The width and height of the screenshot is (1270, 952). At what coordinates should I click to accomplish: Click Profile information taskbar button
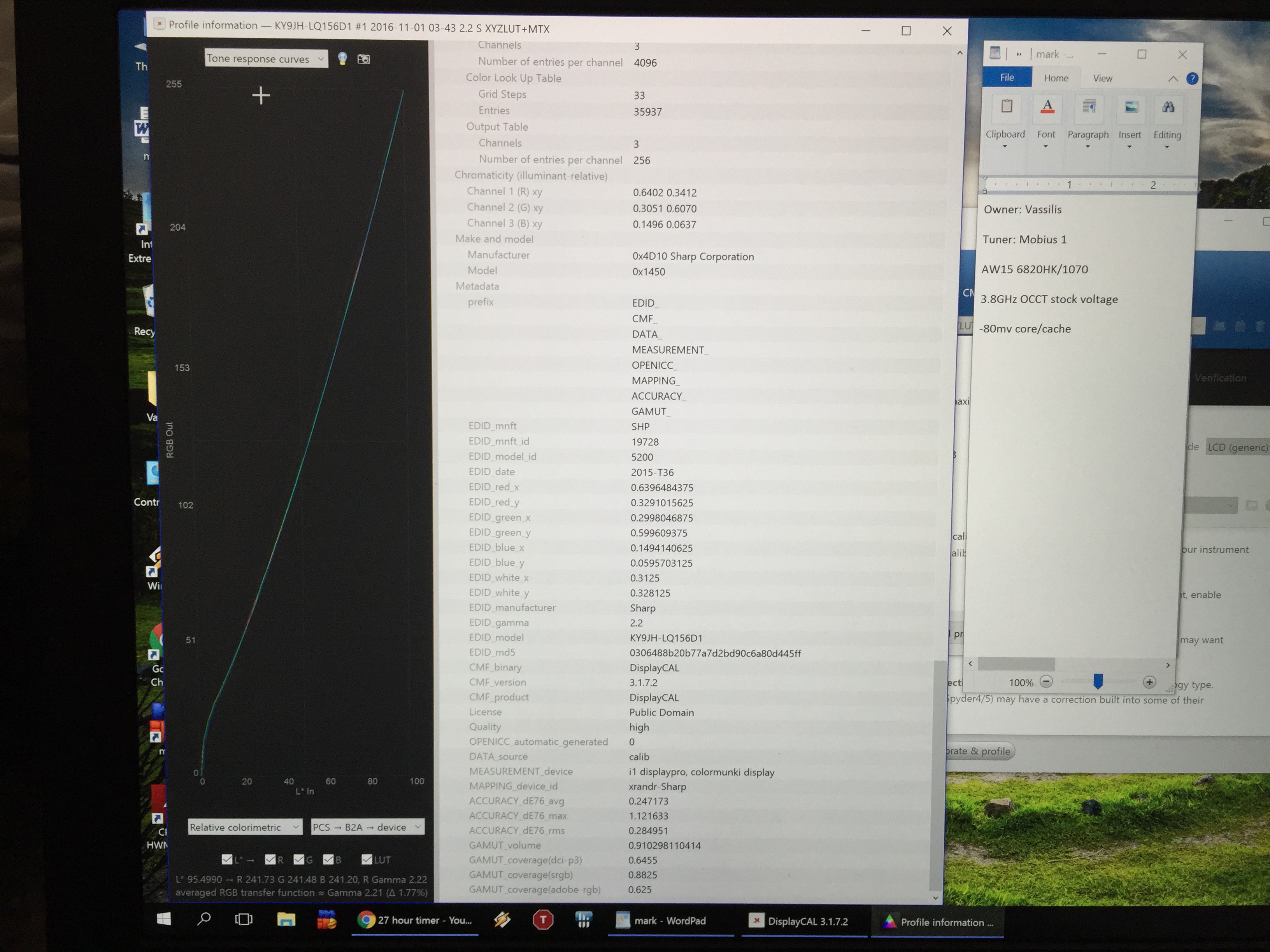coord(938,922)
